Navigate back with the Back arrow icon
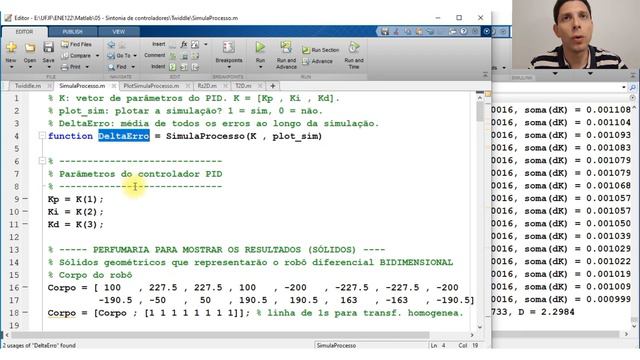Image resolution: width=640 pixels, height=360 pixels. click(111, 44)
